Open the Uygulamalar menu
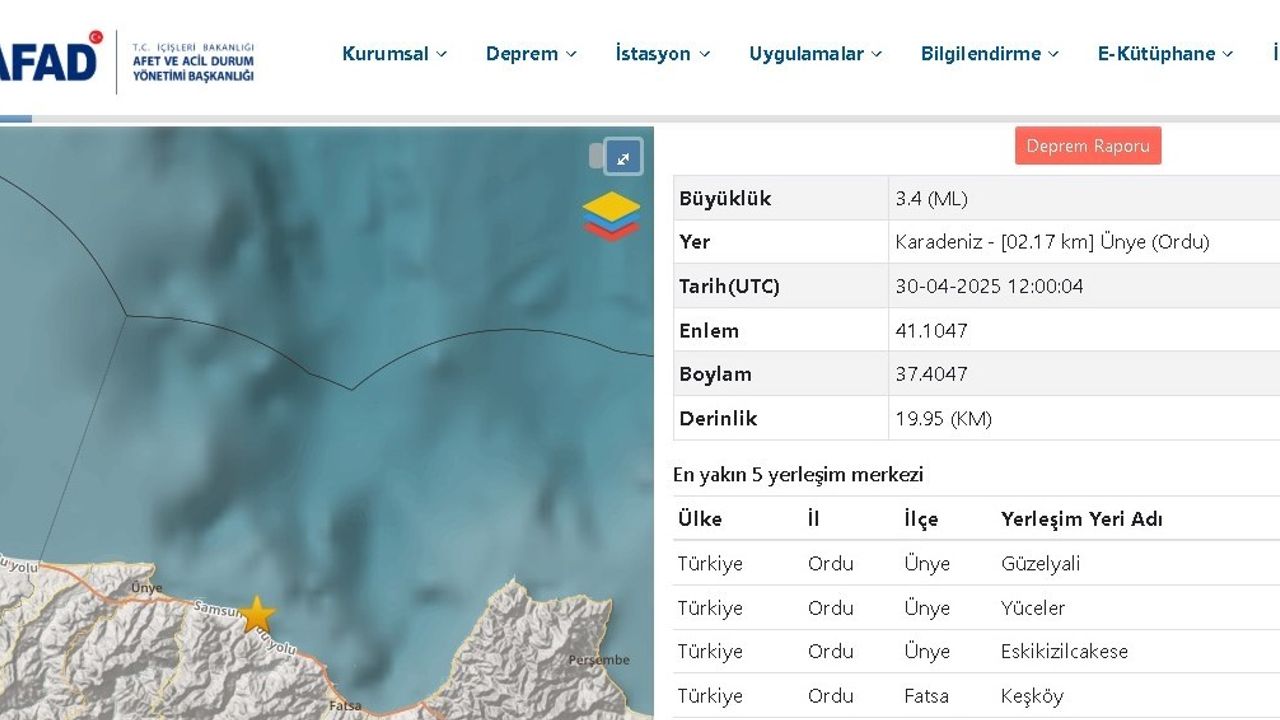This screenshot has width=1280, height=720. 815,54
